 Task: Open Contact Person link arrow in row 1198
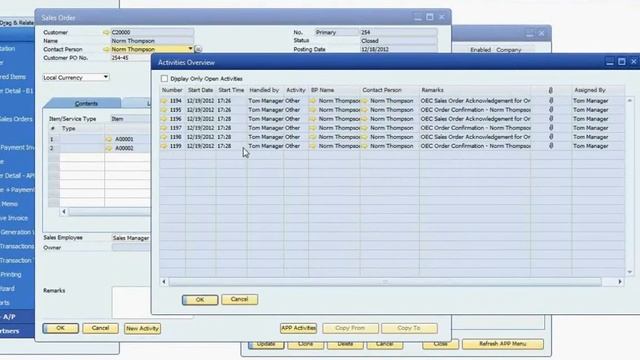point(364,137)
